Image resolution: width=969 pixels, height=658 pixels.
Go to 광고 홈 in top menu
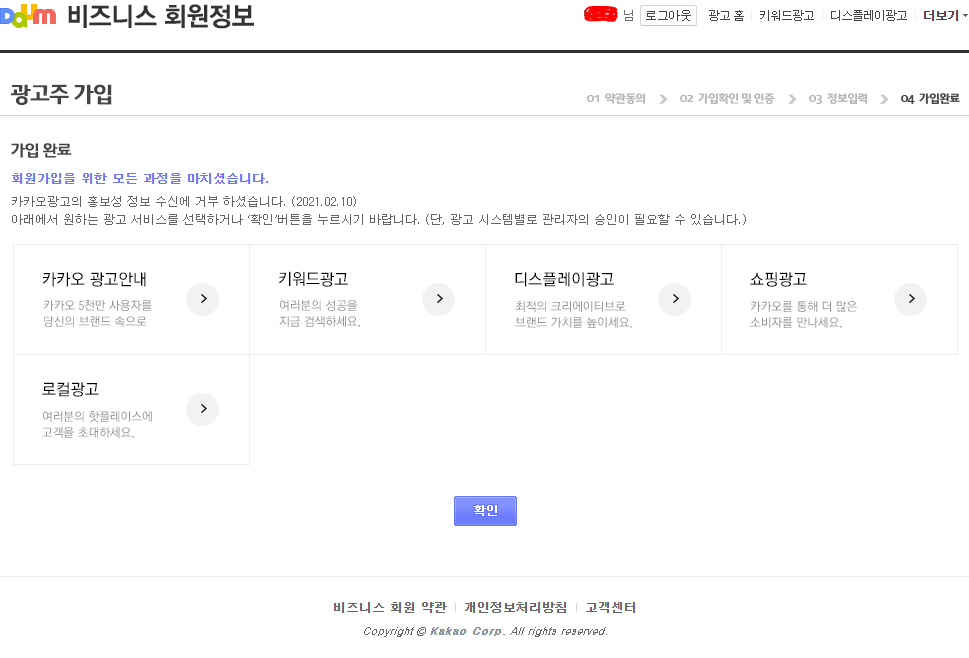coord(726,15)
